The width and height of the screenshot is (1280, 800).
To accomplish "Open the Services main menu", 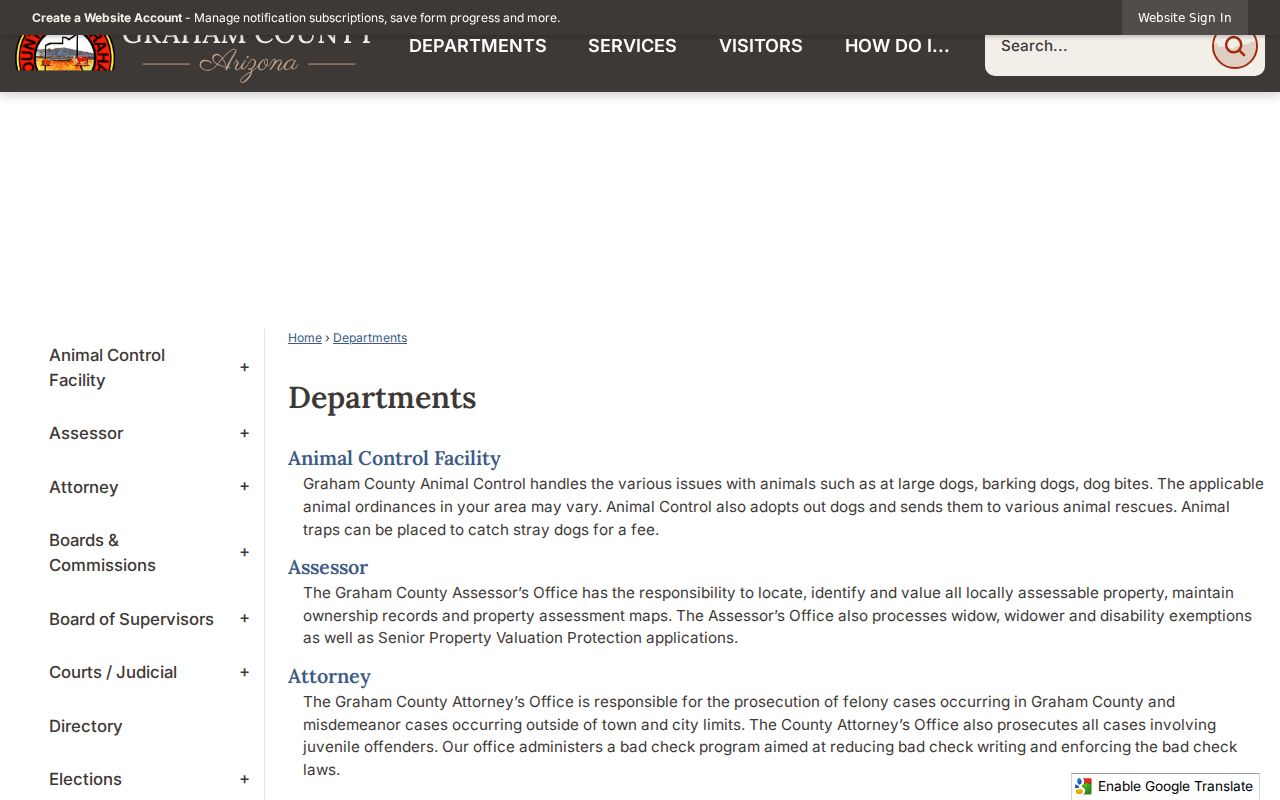I will point(632,46).
